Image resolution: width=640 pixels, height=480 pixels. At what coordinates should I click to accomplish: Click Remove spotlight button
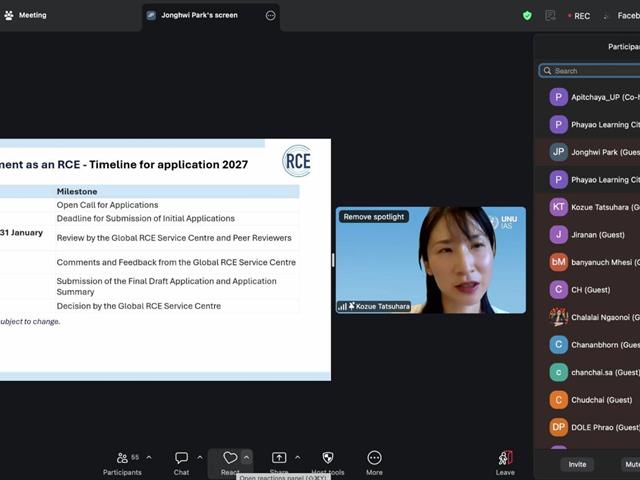[373, 217]
